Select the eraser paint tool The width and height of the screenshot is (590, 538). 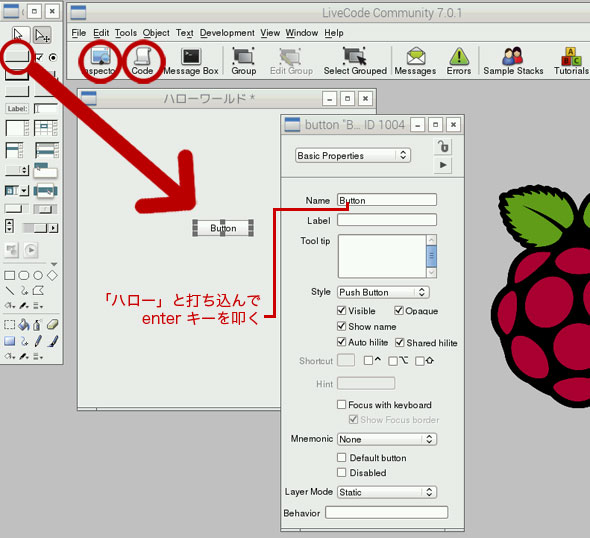53,324
